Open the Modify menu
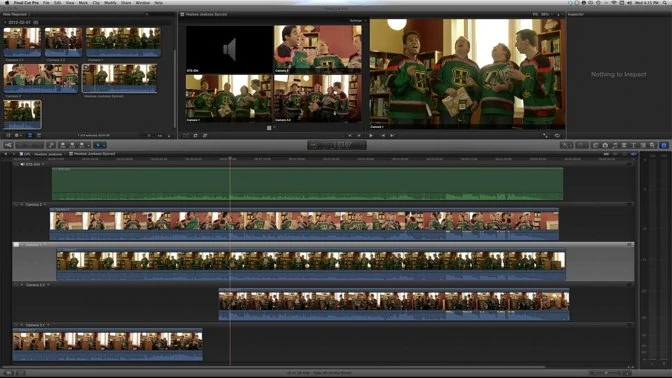672x378 pixels. pos(110,3)
